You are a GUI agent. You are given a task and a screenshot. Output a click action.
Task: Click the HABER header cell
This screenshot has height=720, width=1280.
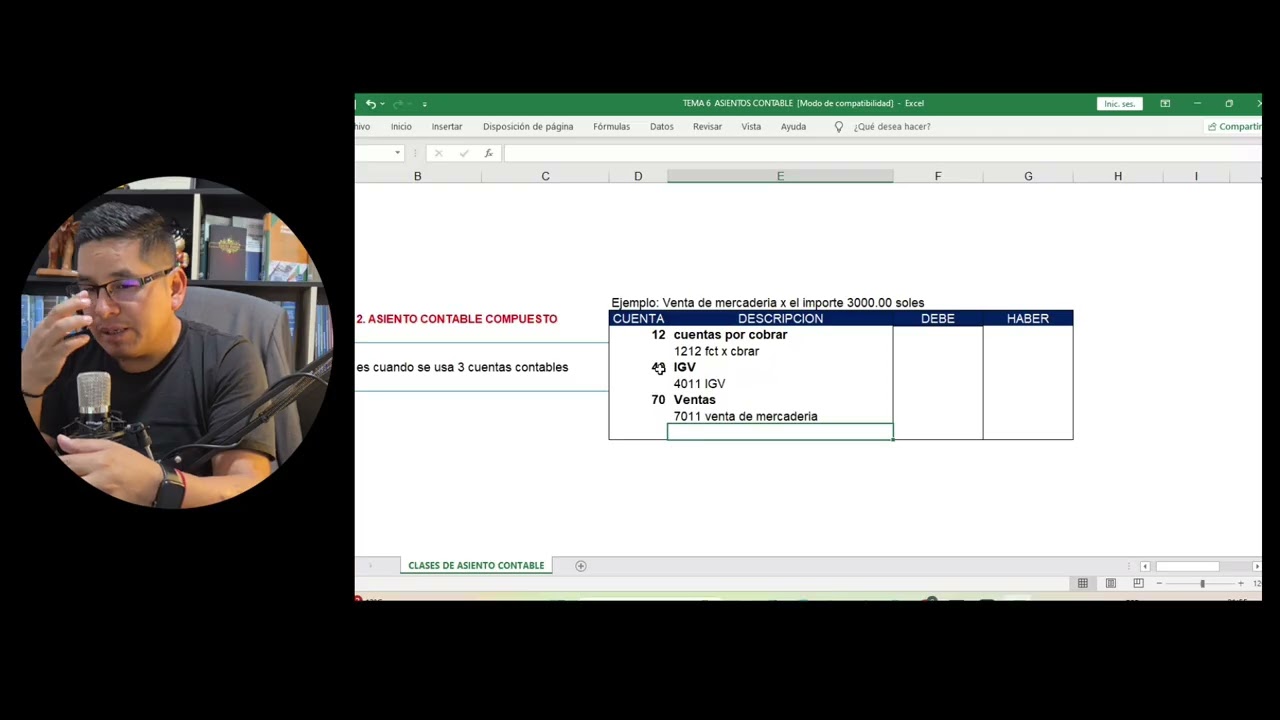coord(1028,318)
